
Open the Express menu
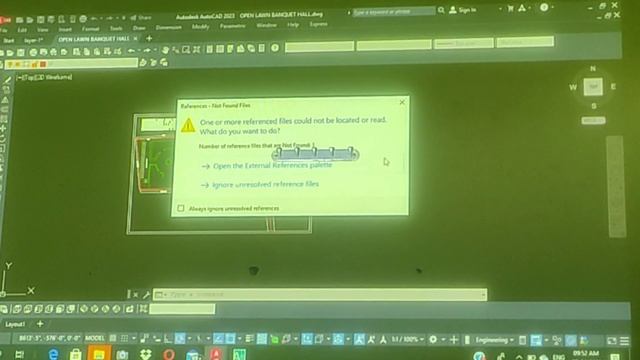(318, 24)
